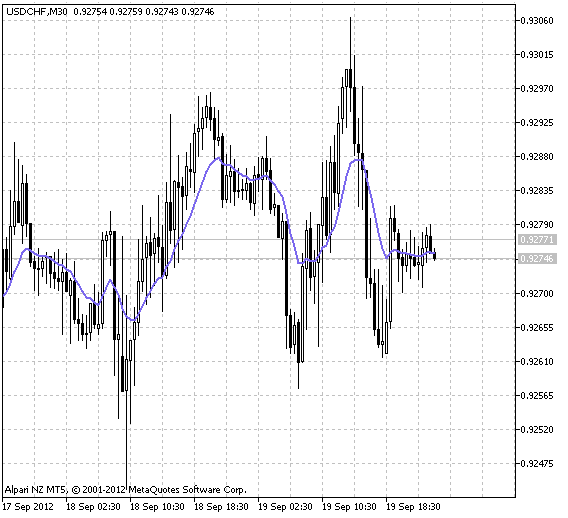Click the Alpari NZ MT5 copyright text

point(125,490)
